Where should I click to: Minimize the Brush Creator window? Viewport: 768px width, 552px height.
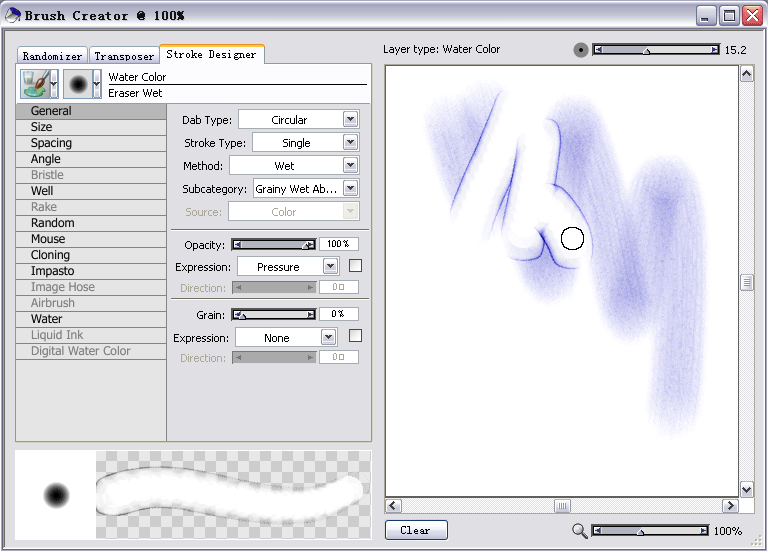coord(706,16)
